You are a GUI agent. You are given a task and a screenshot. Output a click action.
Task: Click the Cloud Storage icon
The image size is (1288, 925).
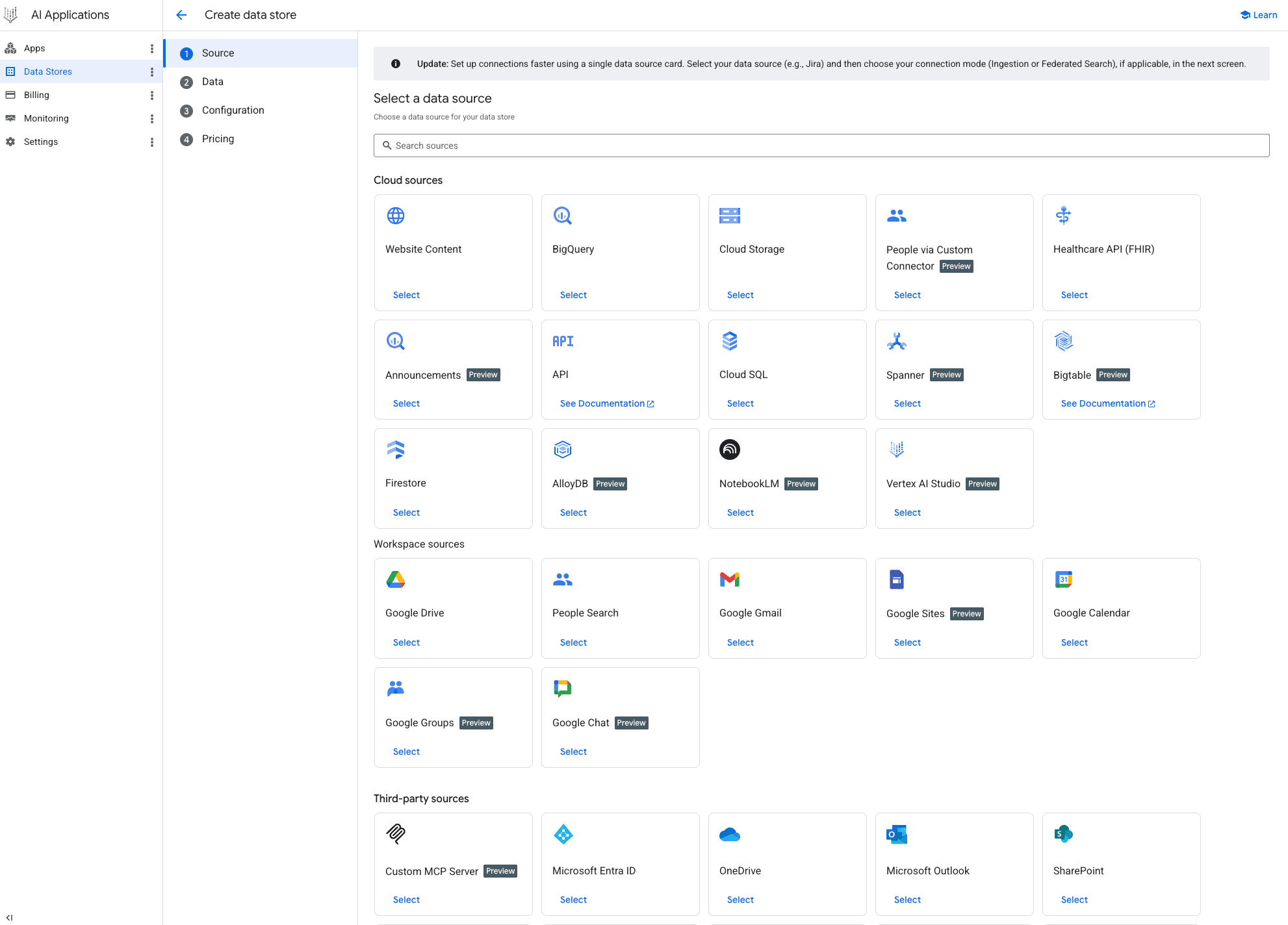(730, 216)
